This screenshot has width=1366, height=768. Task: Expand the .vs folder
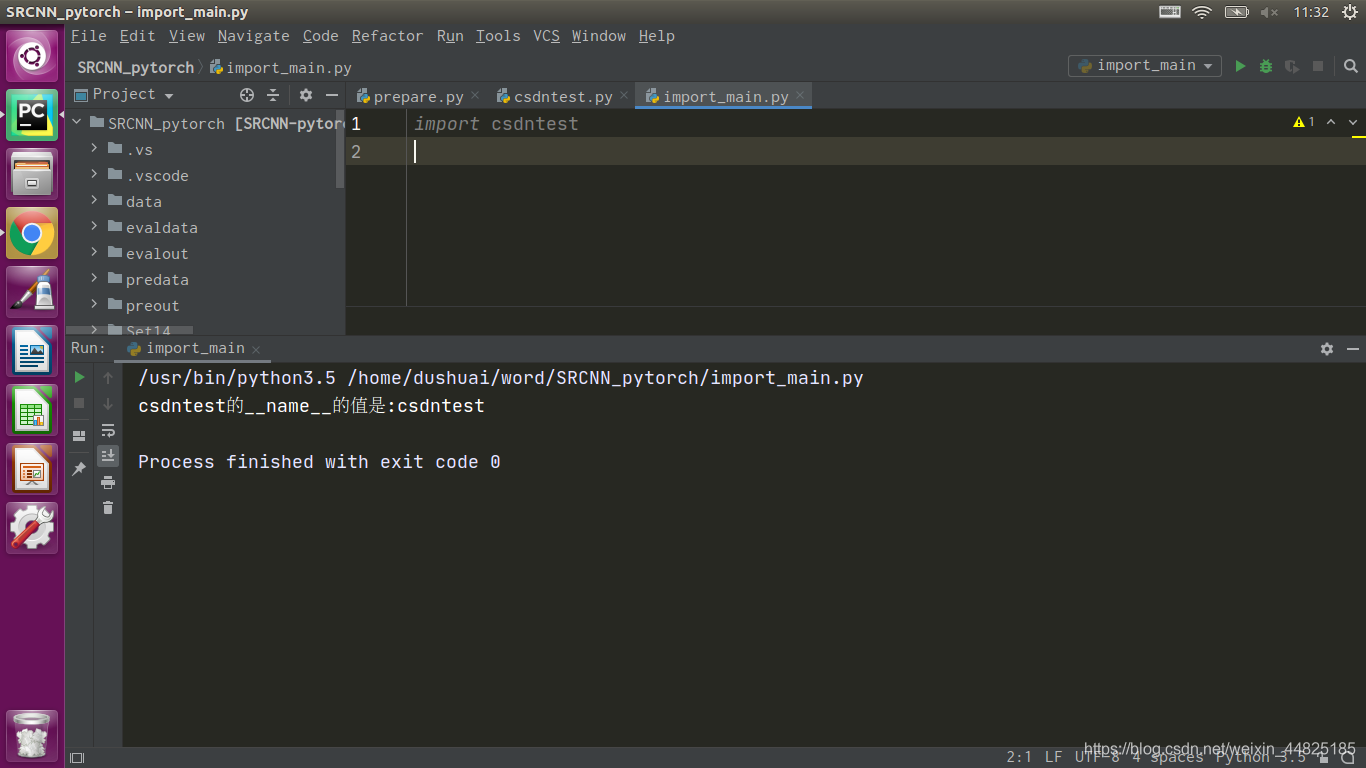coord(94,148)
